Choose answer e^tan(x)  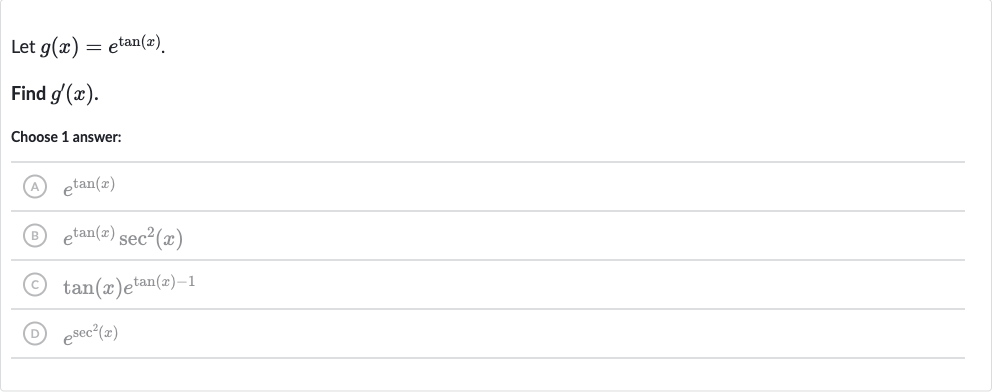pos(89,187)
